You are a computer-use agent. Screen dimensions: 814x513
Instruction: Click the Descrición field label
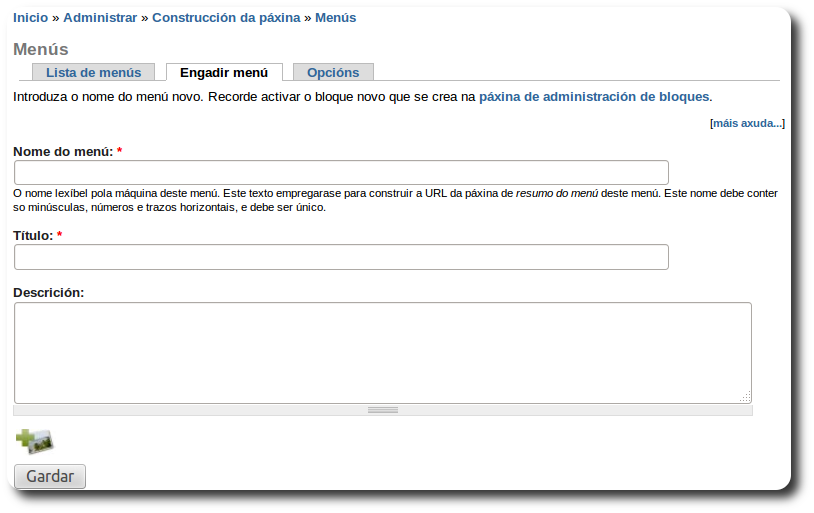point(49,293)
